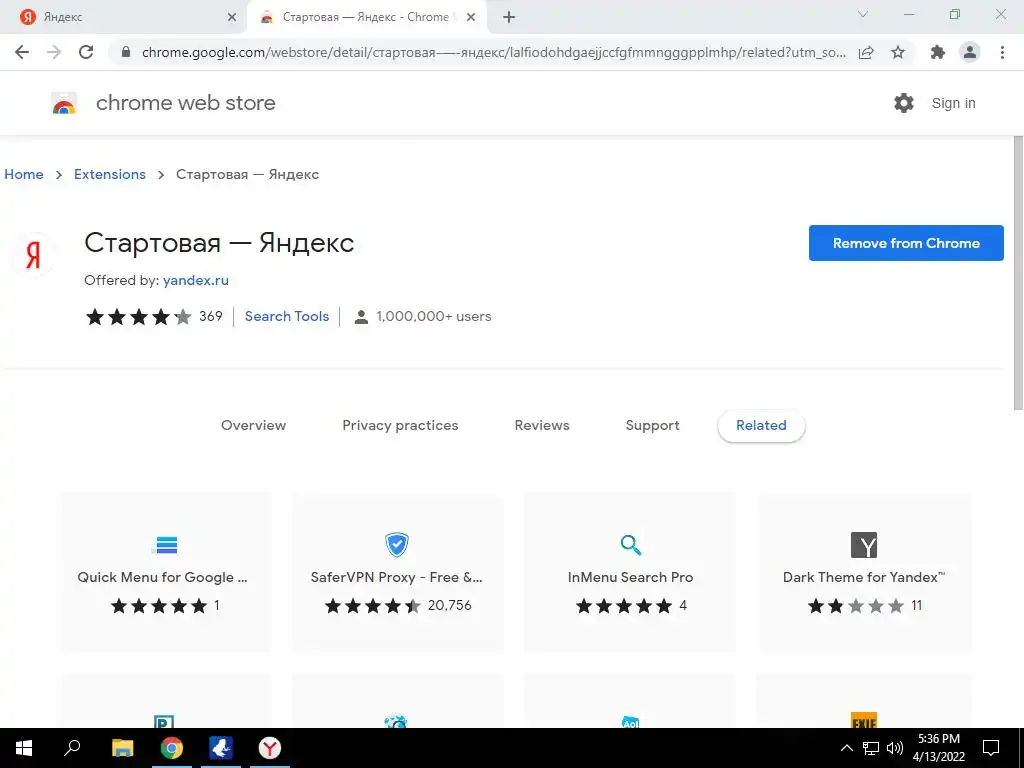
Task: Open the Privacy practices tab
Action: (x=400, y=425)
